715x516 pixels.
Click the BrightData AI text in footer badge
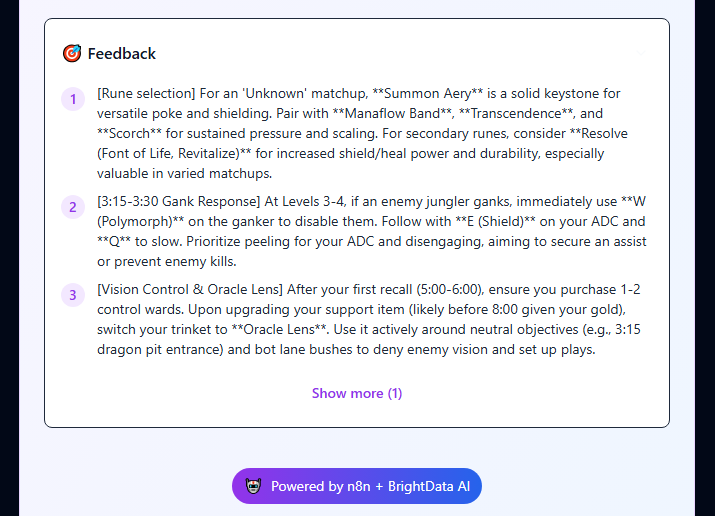429,486
